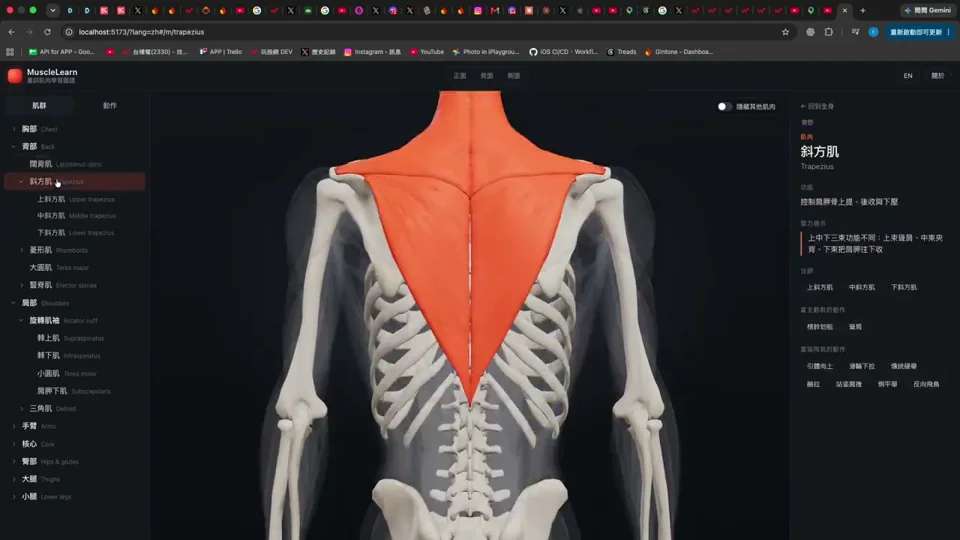Collapse the 背部 Back group
This screenshot has height=540, width=960.
14,147
